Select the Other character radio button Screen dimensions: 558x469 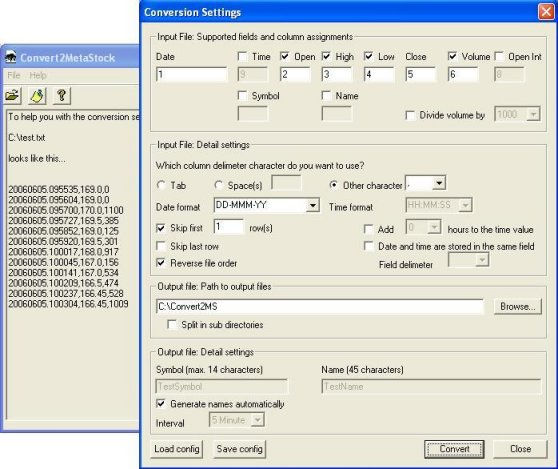pos(333,185)
